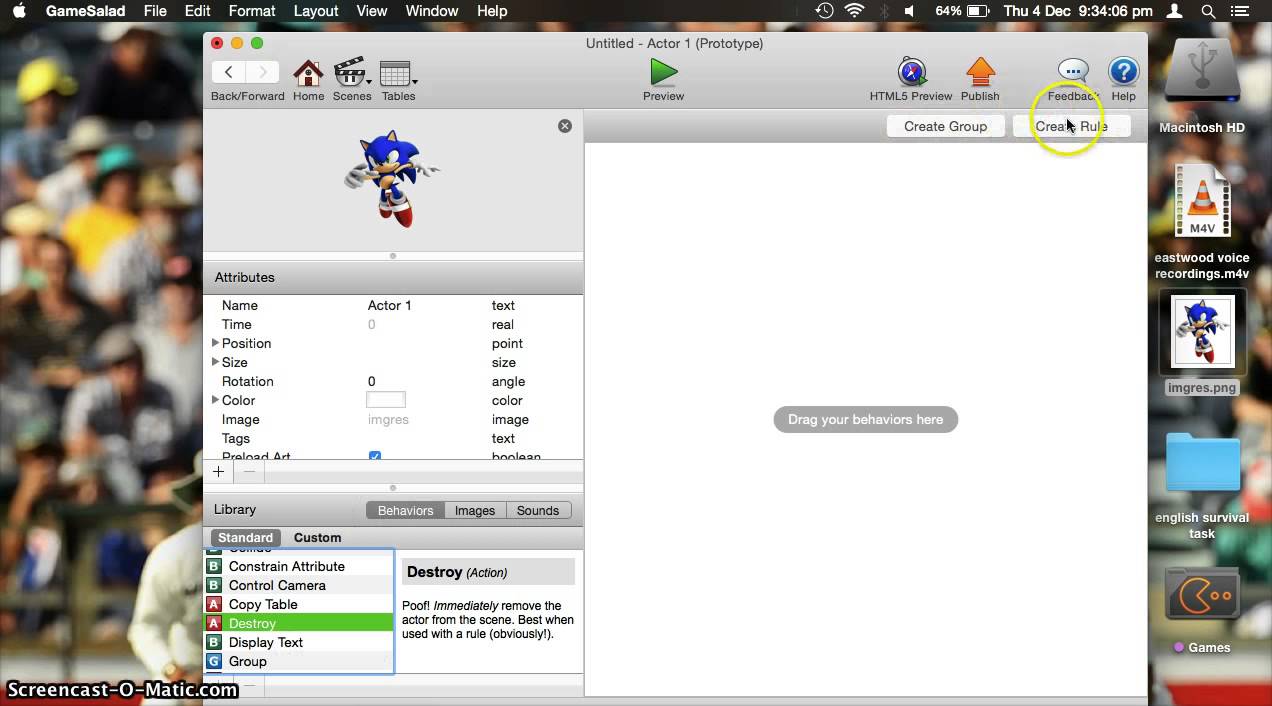Open the Edit menu
Image resolution: width=1272 pixels, height=706 pixels.
197,11
